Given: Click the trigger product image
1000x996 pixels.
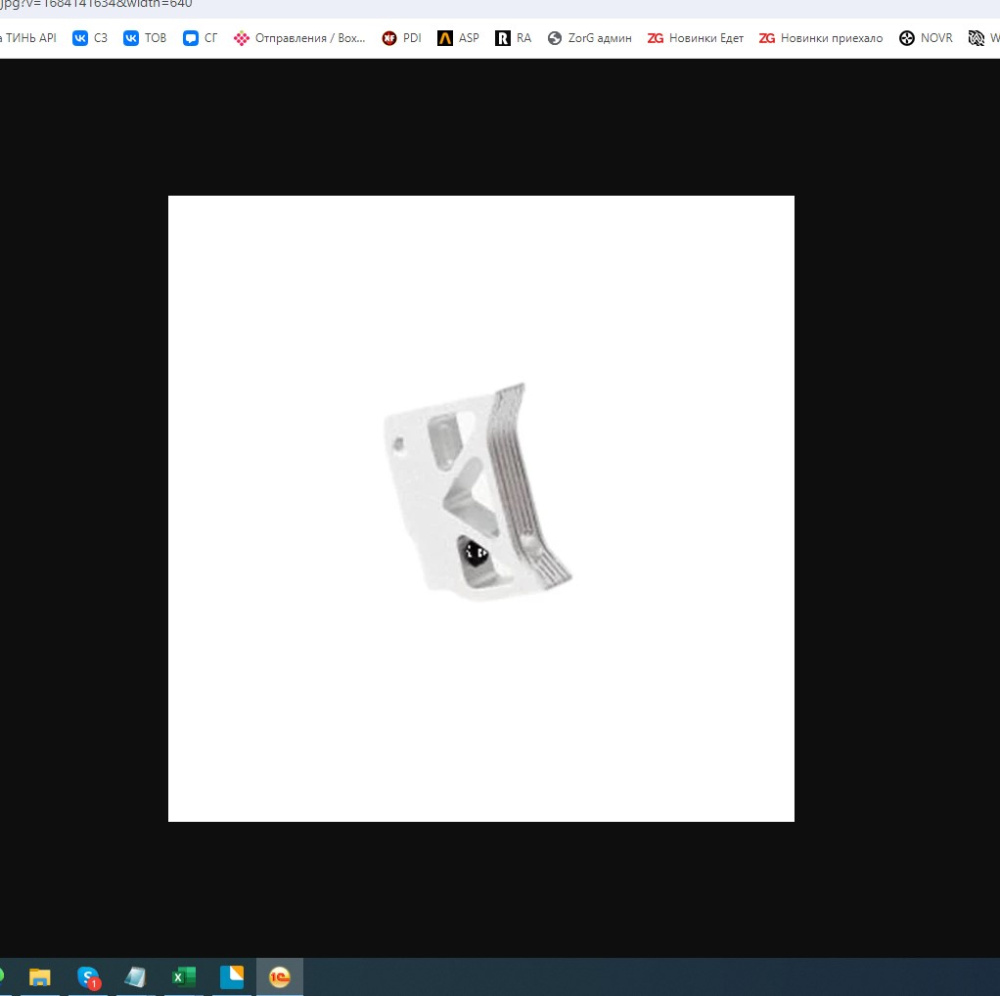Looking at the screenshot, I should [x=481, y=508].
